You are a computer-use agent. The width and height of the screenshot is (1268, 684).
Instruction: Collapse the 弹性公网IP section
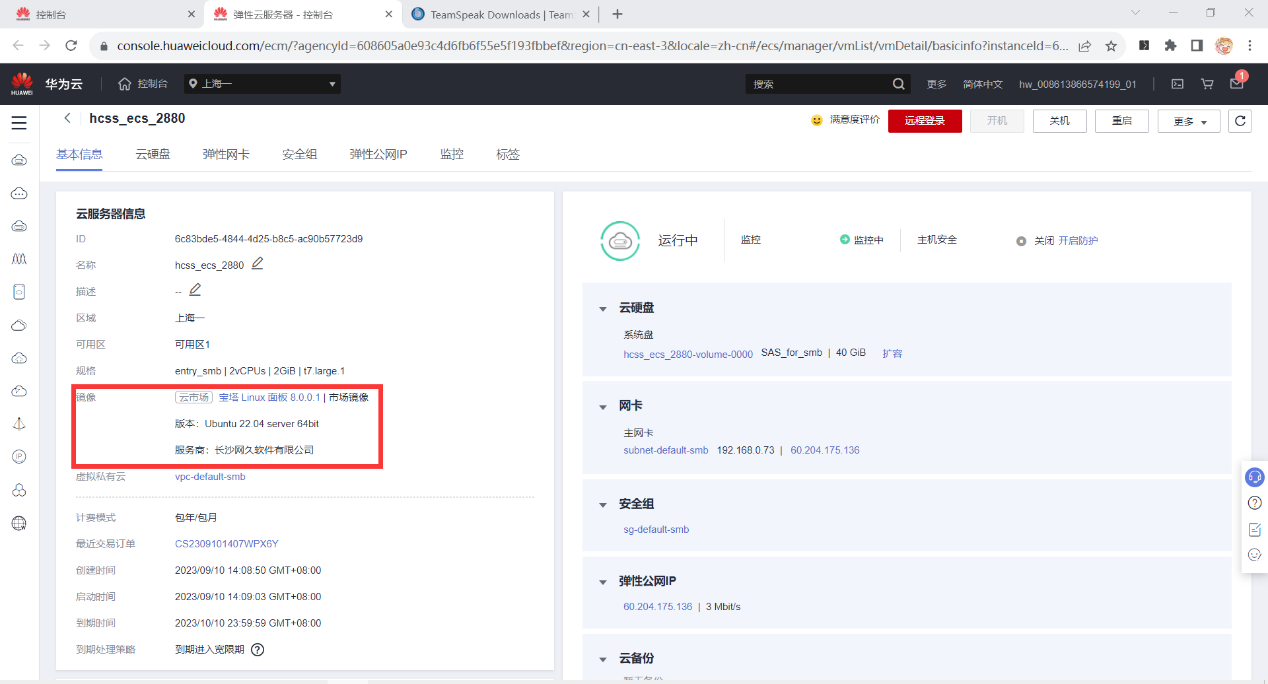click(x=603, y=582)
